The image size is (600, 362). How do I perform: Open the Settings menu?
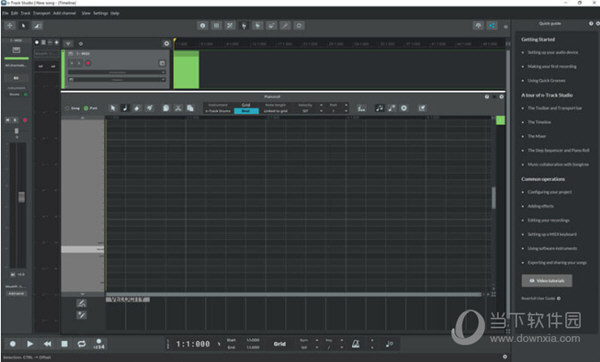[x=101, y=13]
